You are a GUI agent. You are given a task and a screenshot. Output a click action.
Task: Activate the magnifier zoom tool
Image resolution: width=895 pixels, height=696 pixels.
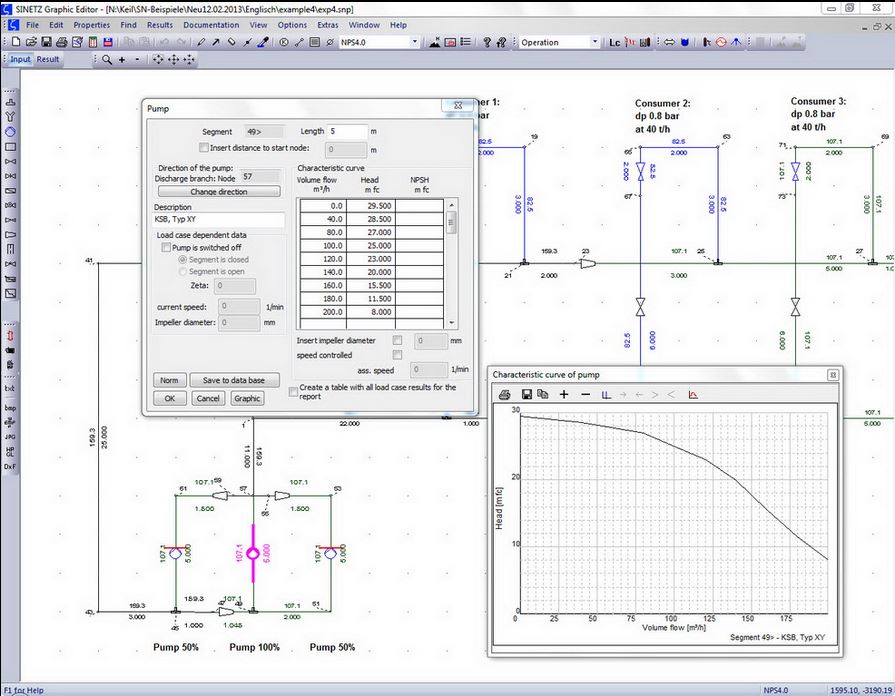(106, 59)
